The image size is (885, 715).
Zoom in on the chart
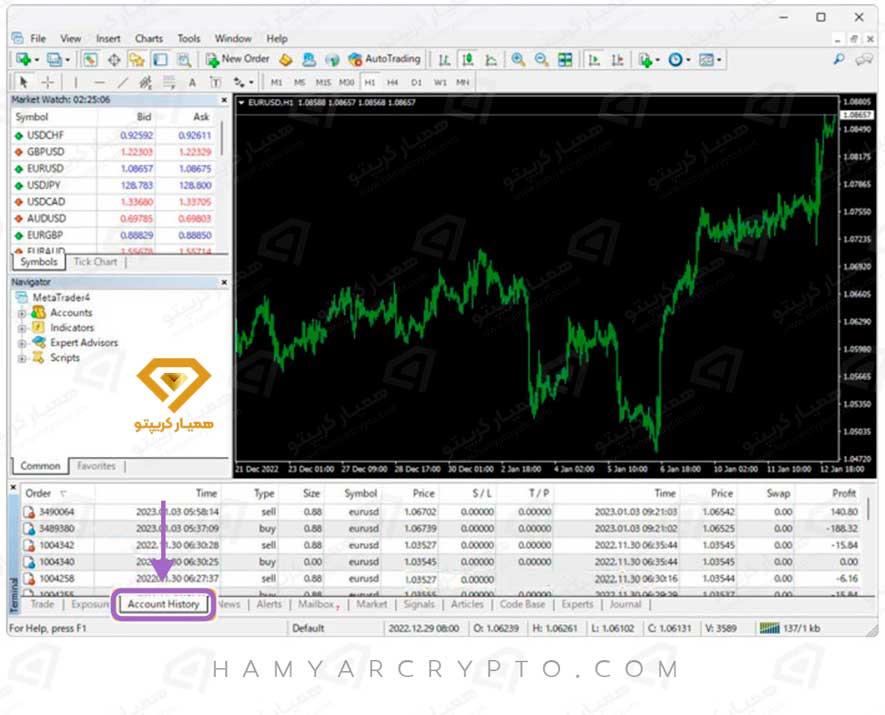[518, 59]
